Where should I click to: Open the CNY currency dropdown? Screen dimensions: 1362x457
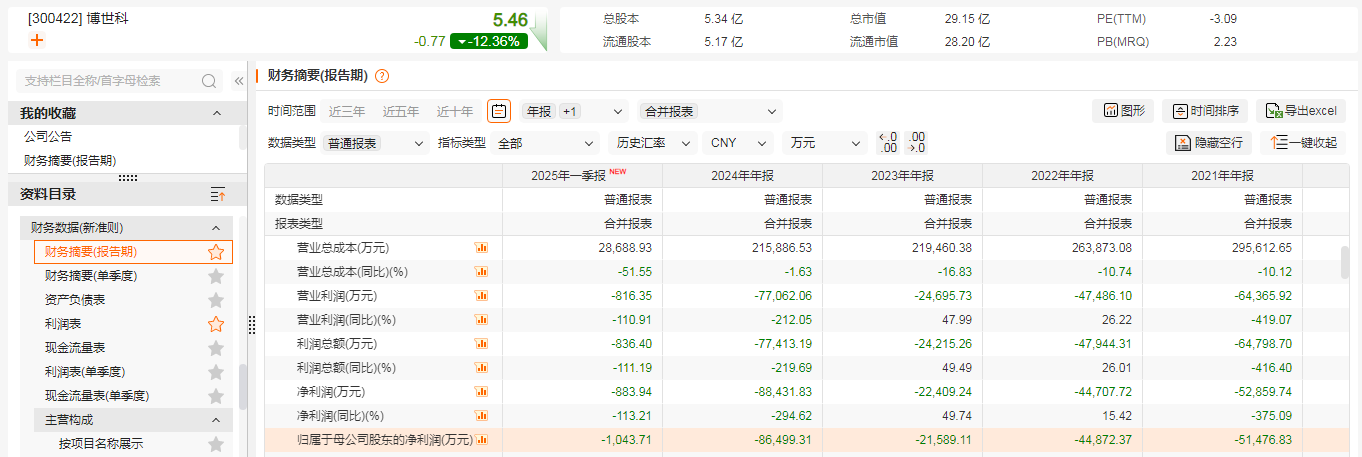(738, 143)
